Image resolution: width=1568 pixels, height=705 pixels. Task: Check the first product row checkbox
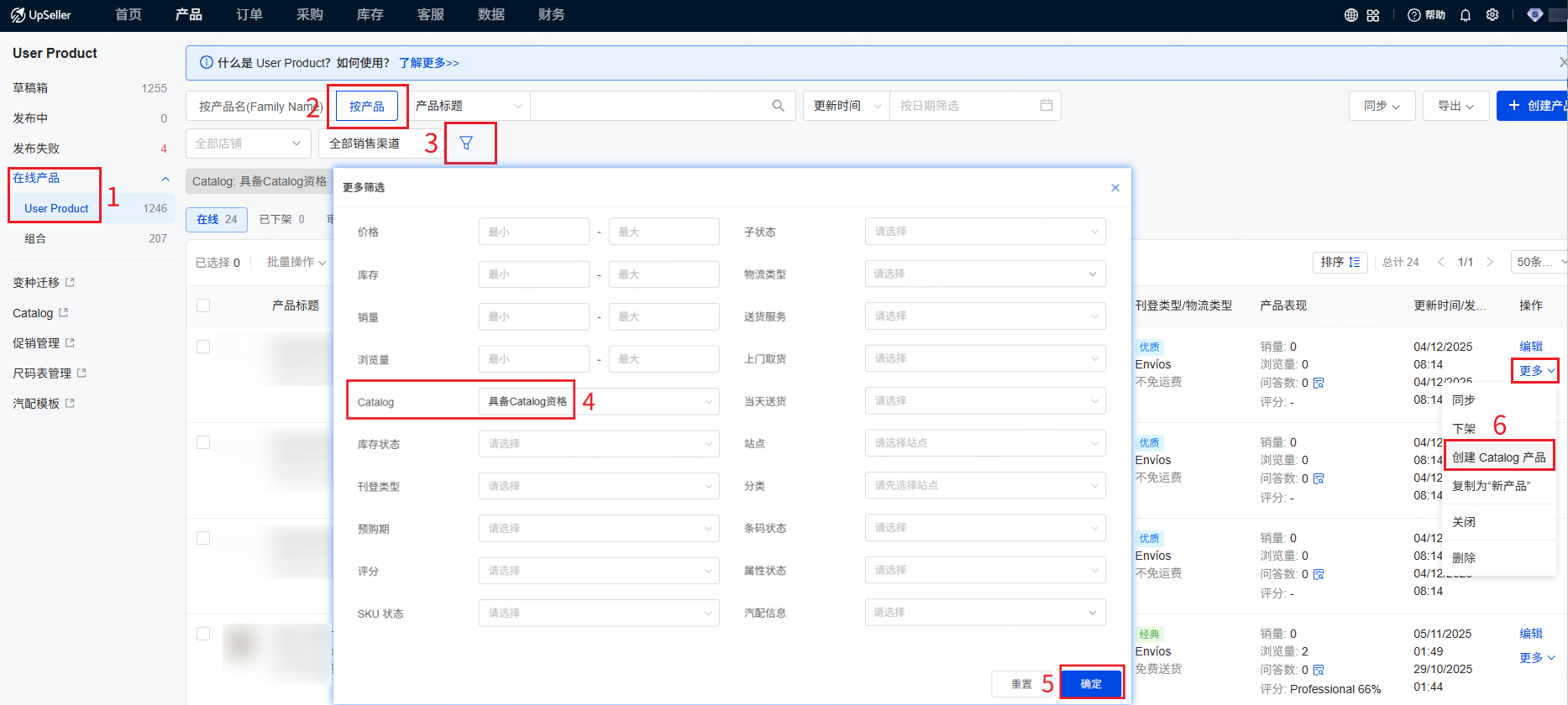click(203, 347)
